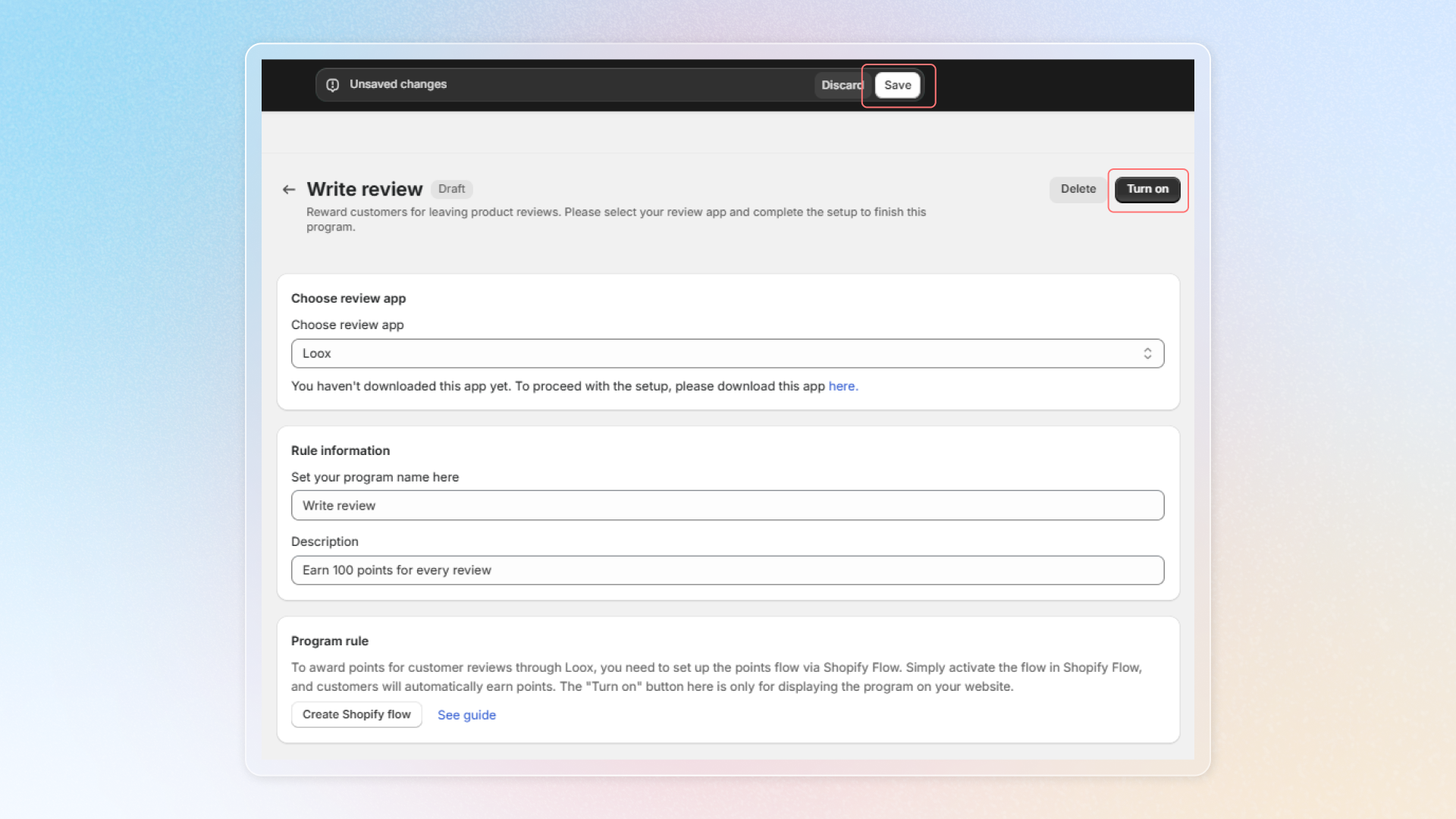Click the back arrow beside Write review

click(x=289, y=190)
